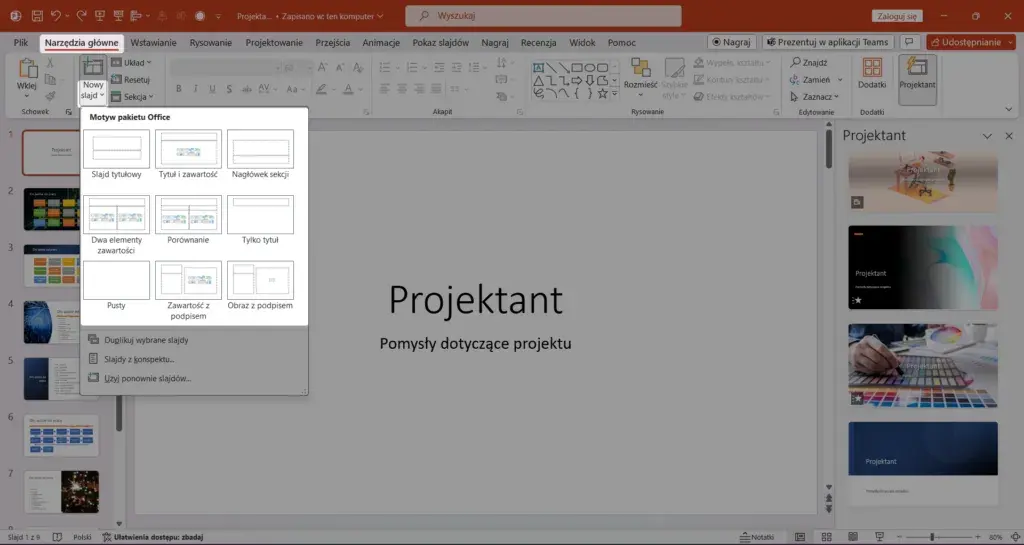This screenshot has height=545, width=1024.
Task: Click the Wyszukaj search field
Action: (x=543, y=16)
